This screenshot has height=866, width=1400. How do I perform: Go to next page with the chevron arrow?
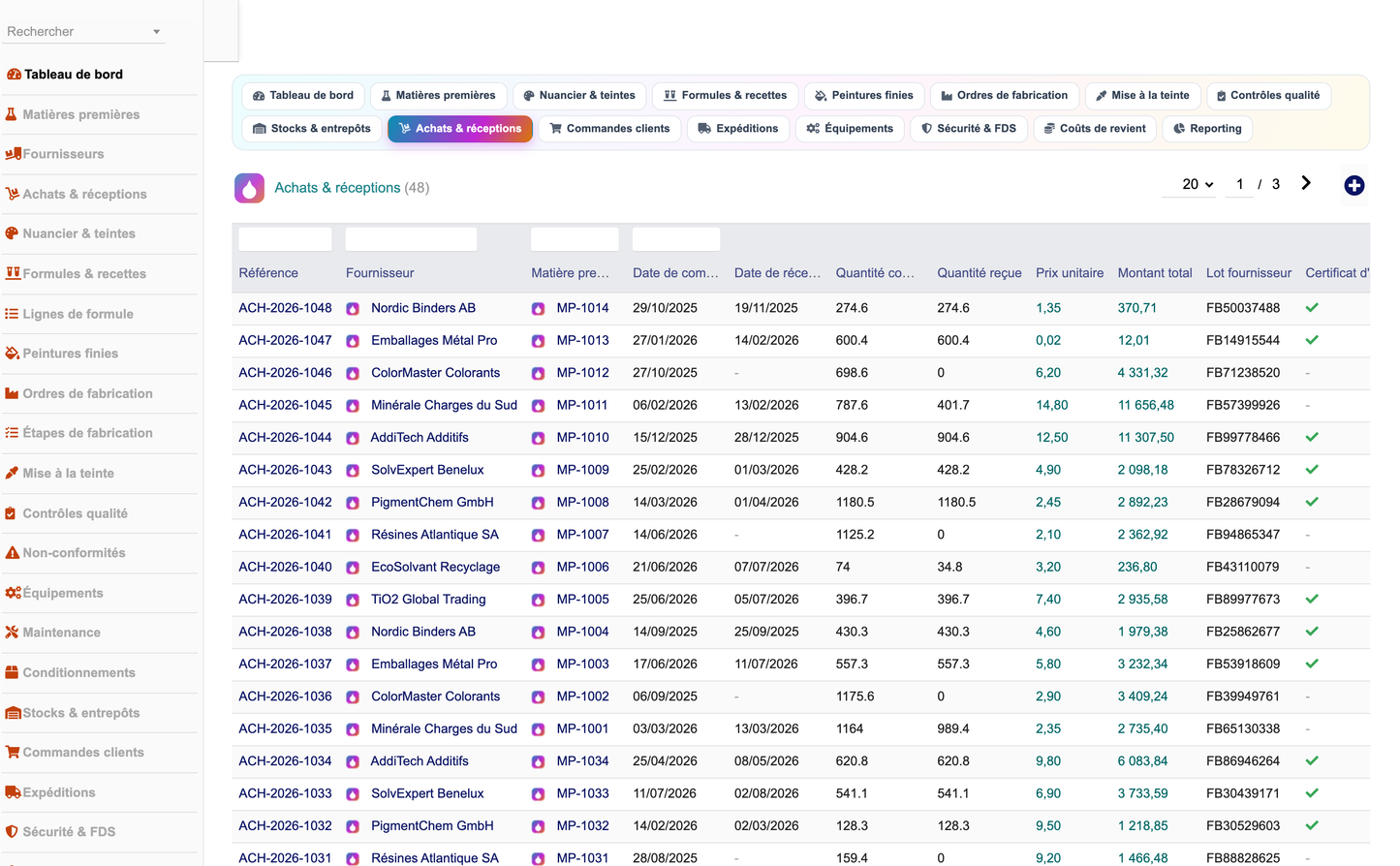click(x=1305, y=183)
